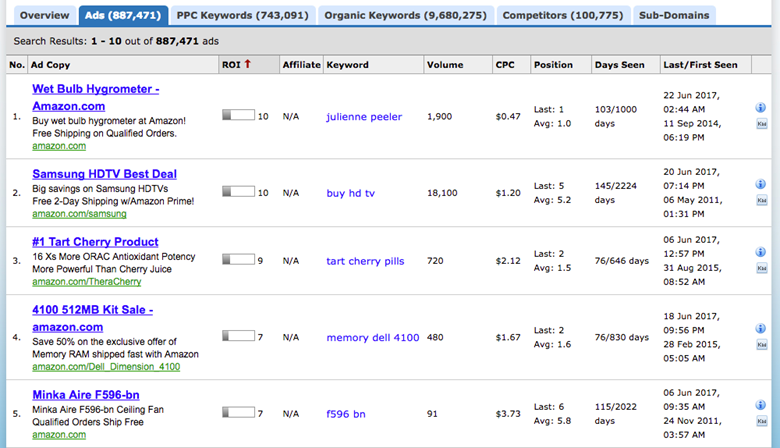Click KW icon in Tart Cherry row
780x448 pixels.
[x=762, y=268]
